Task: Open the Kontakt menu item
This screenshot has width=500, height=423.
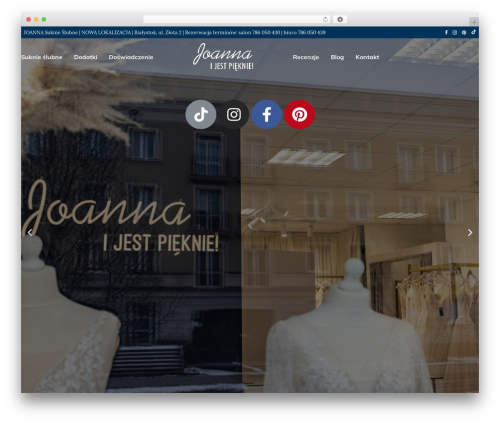Action: 367,57
